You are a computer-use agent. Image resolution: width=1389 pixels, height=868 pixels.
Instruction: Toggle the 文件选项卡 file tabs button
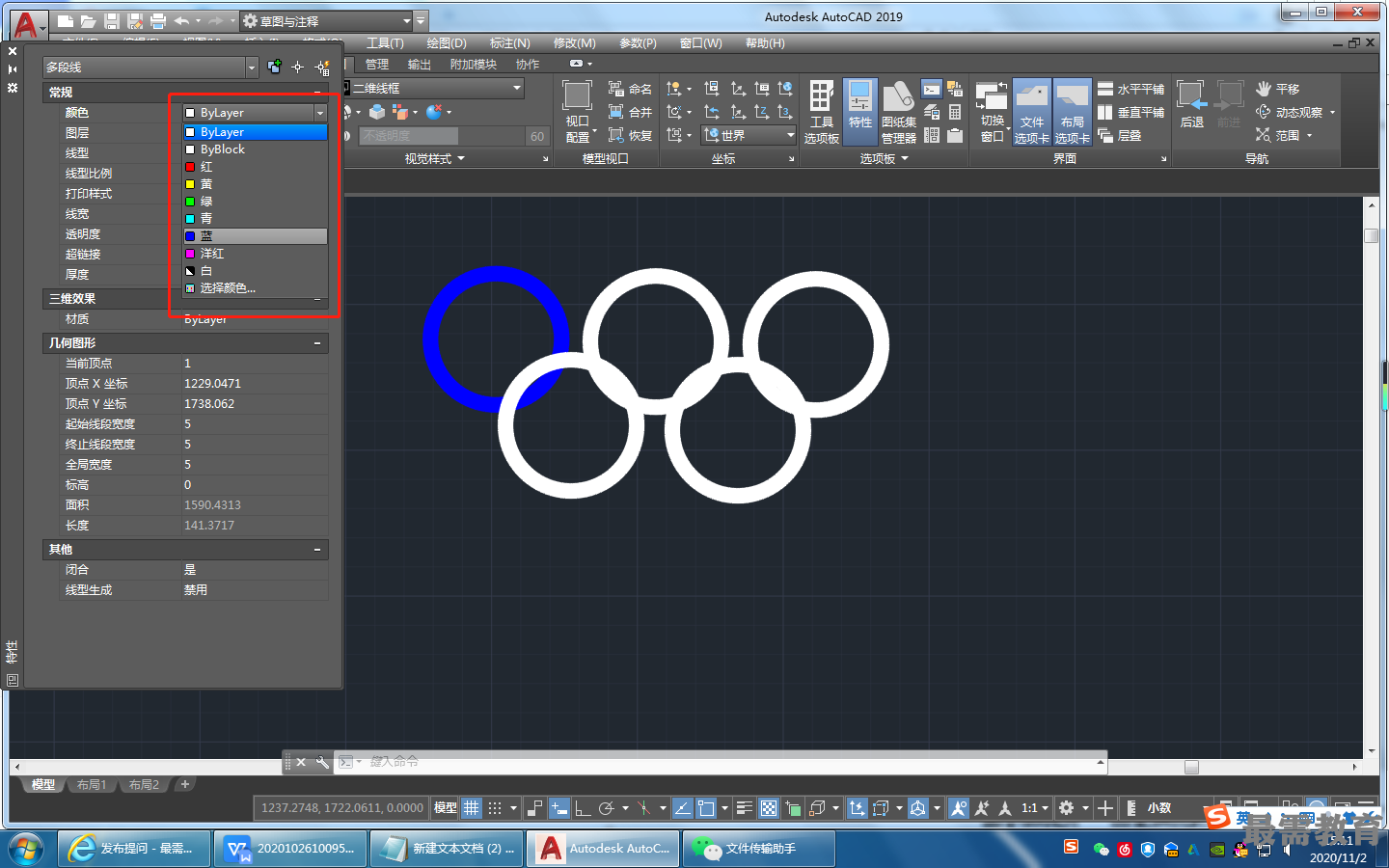coord(1031,112)
